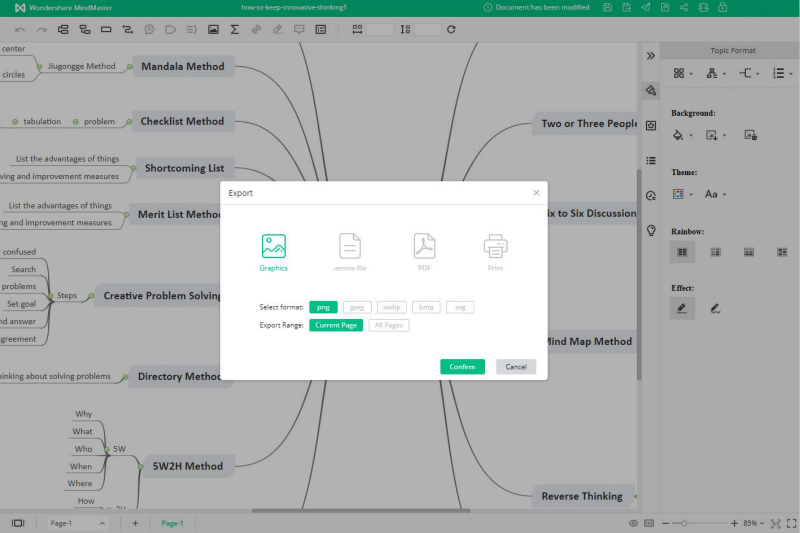Viewport: 800px width, 533px height.
Task: Click Cancel in the Export dialog
Action: [516, 367]
